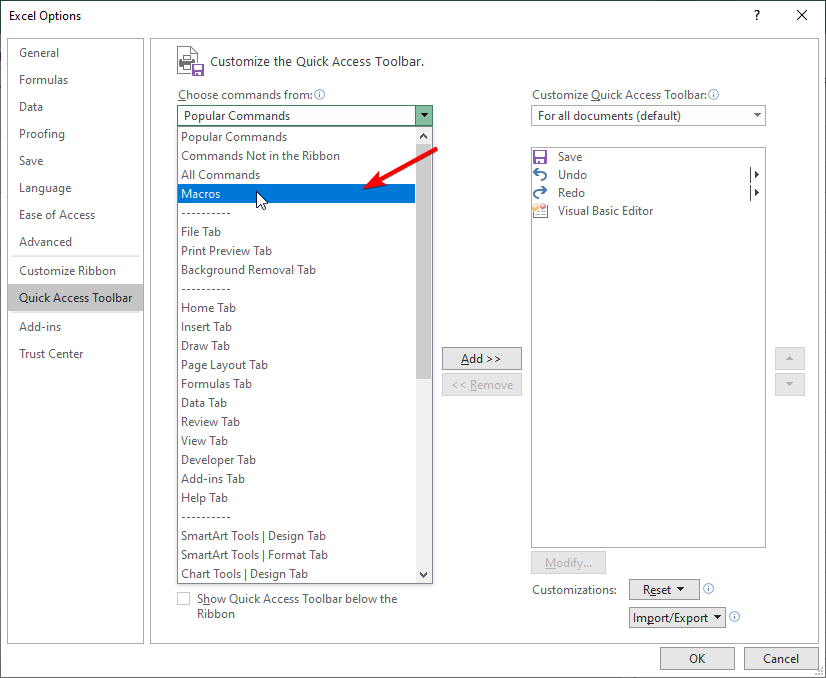Select Macros in the dropdown list

click(297, 194)
